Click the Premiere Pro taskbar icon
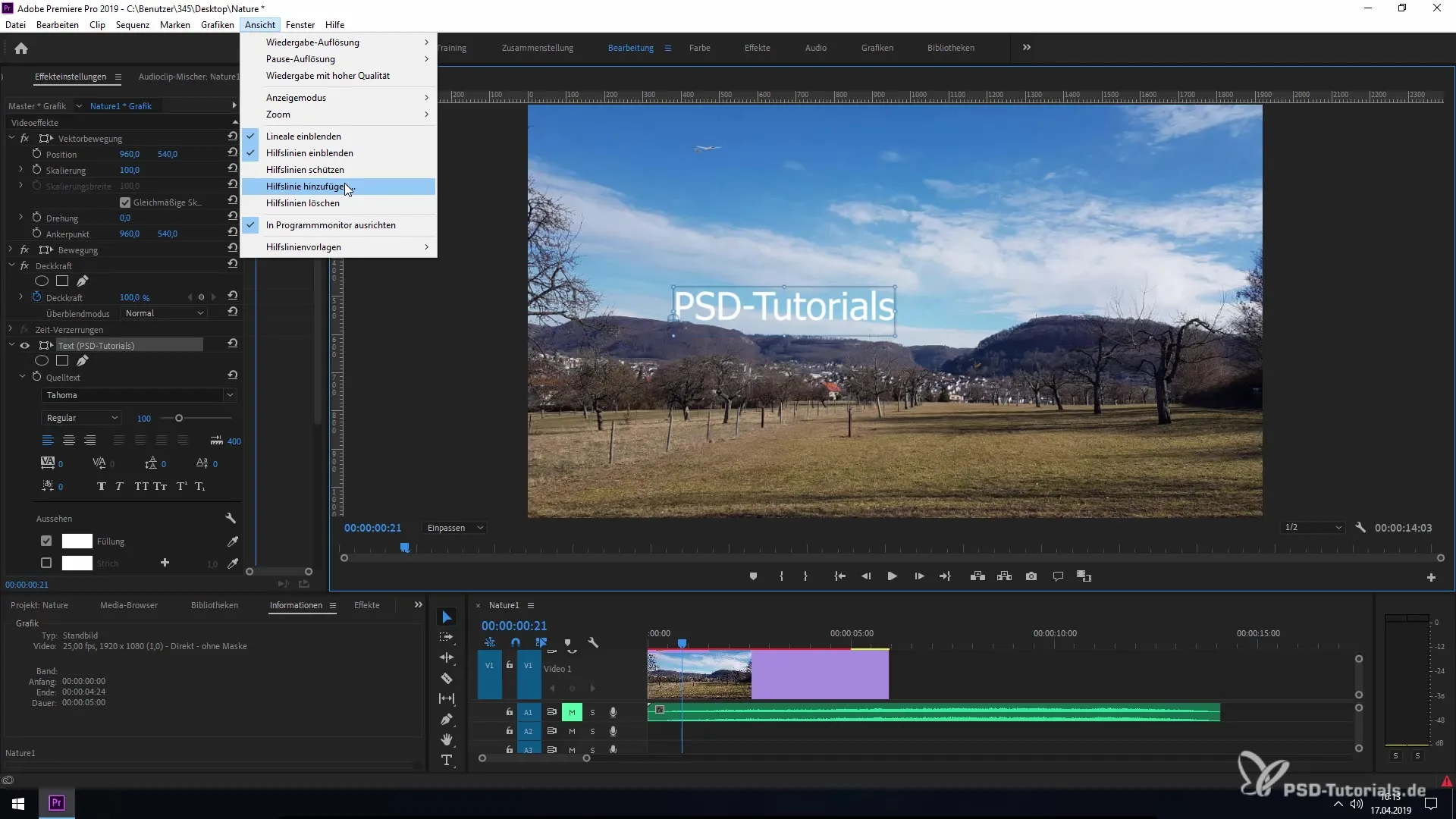 click(56, 803)
